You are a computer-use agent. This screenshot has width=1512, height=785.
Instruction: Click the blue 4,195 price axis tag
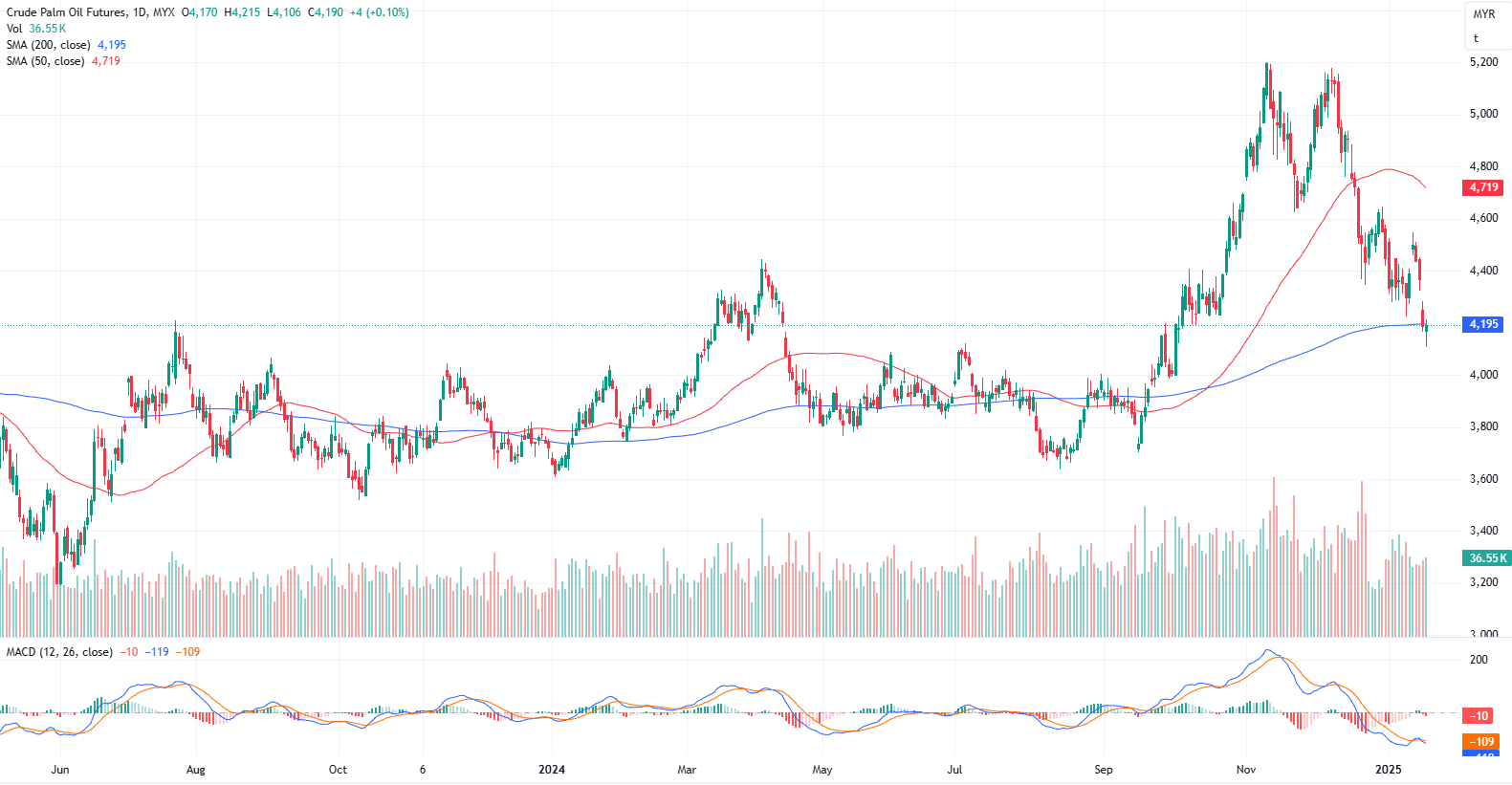point(1483,324)
